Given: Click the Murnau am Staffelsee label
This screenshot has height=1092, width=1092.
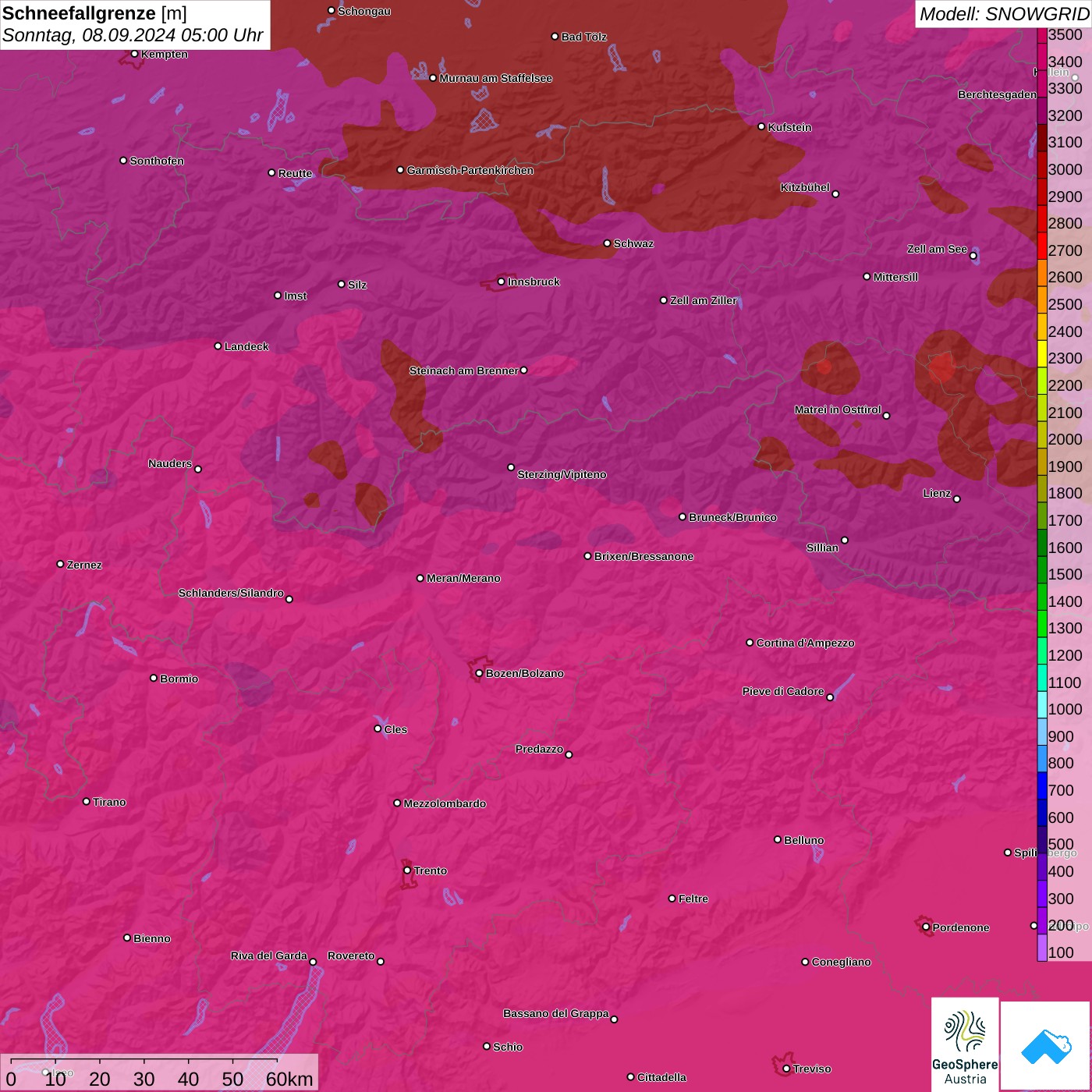Looking at the screenshot, I should coord(495,78).
